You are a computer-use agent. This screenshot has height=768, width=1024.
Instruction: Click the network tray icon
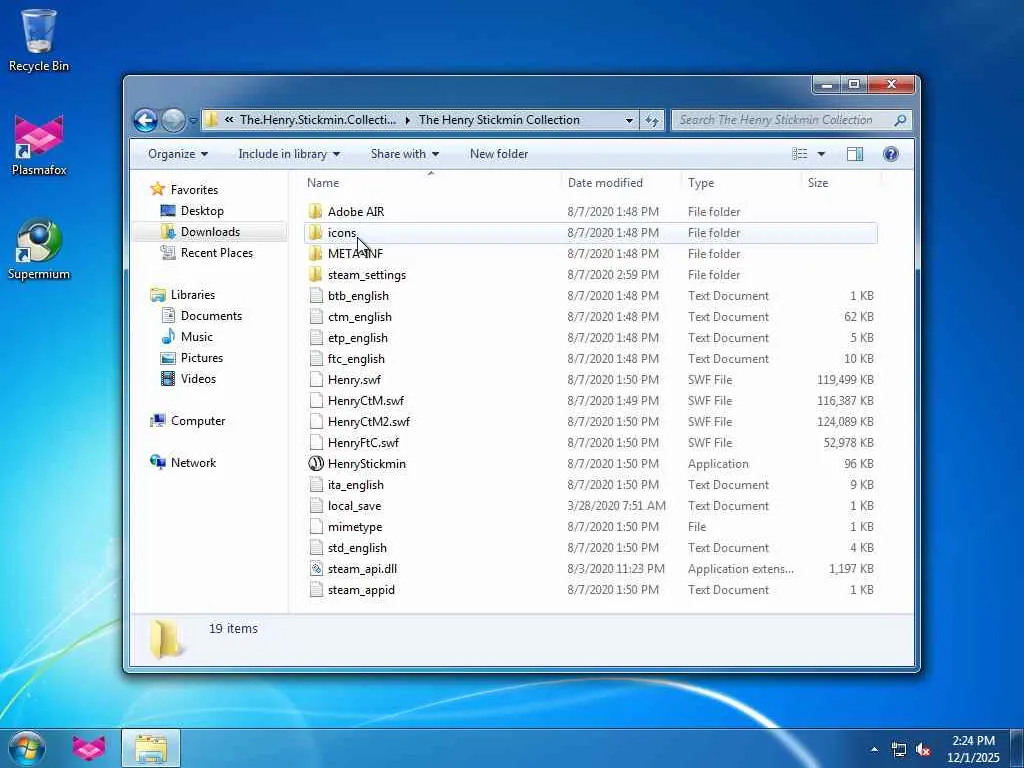pos(899,750)
